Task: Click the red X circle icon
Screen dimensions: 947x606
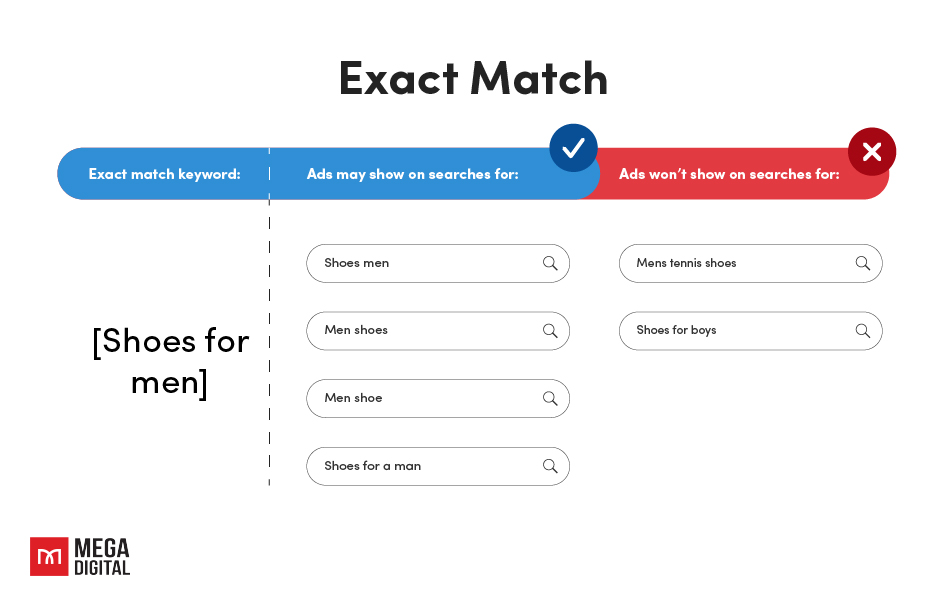Action: [872, 152]
